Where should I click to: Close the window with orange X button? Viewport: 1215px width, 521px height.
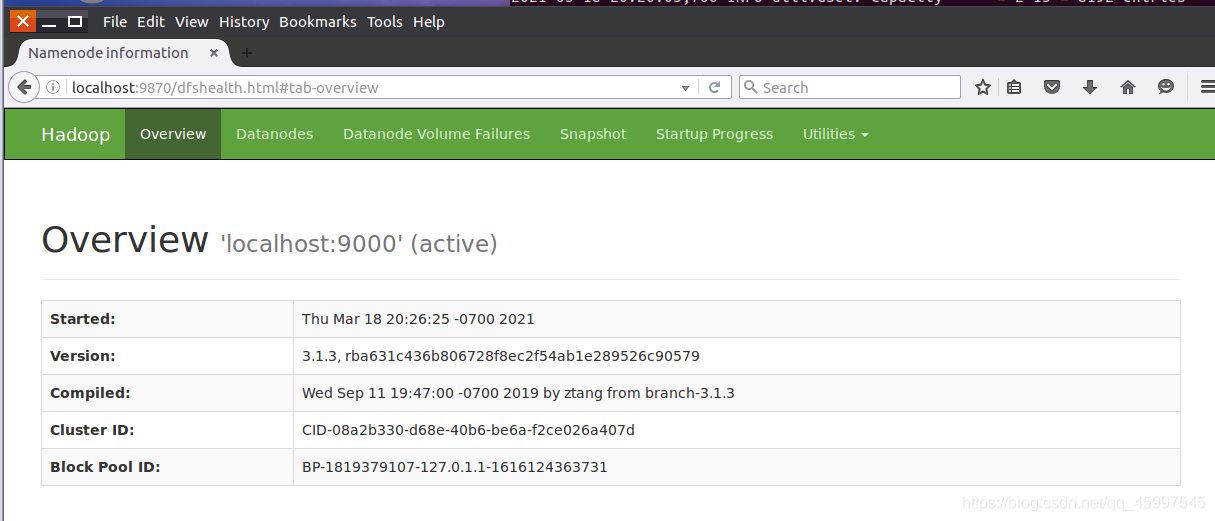tap(23, 21)
